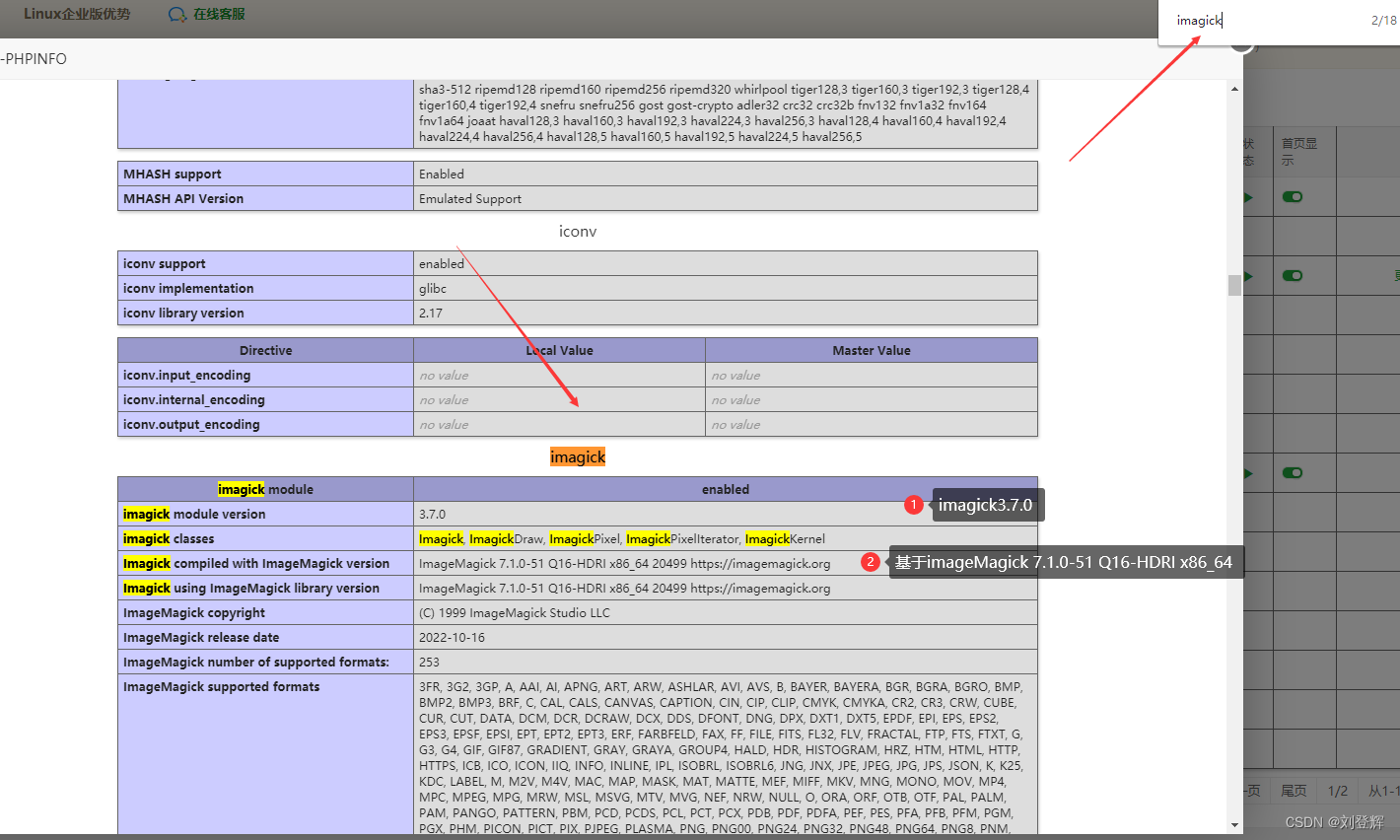Disable the first 首页显示 toggle switch
1400x840 pixels.
click(x=1292, y=197)
